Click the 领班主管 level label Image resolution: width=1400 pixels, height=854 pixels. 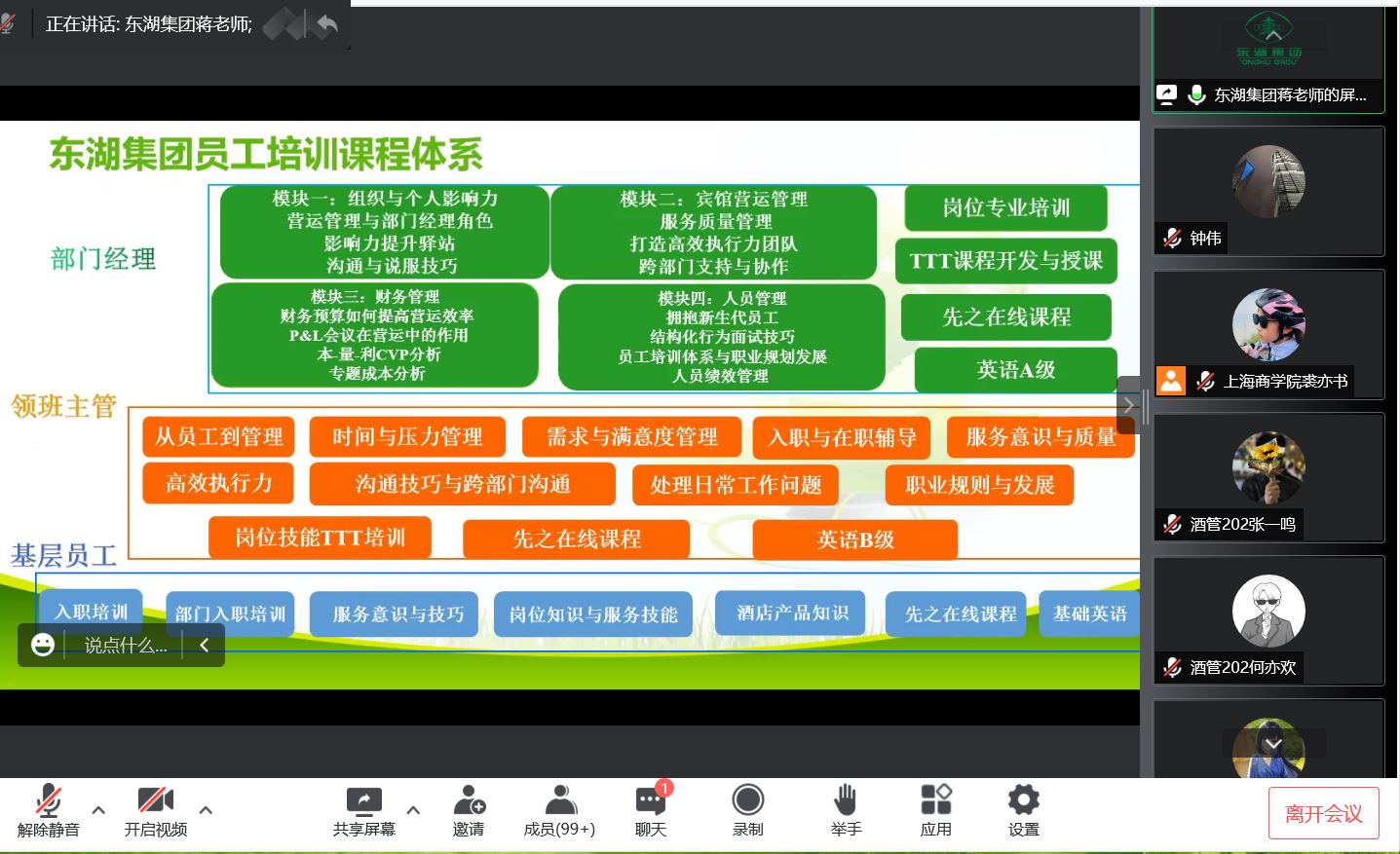tap(64, 406)
